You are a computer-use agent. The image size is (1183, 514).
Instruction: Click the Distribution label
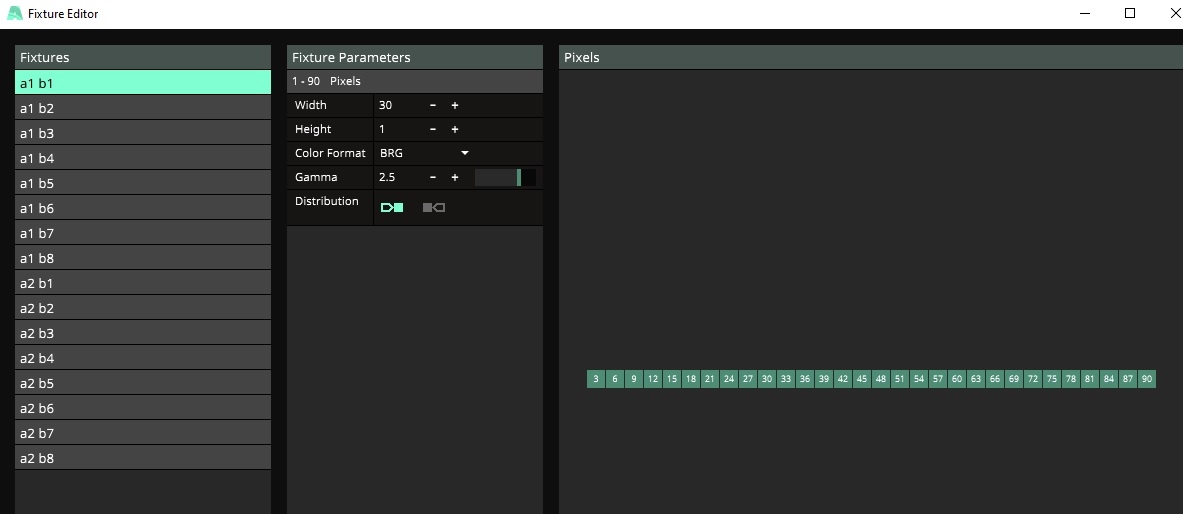click(x=327, y=202)
